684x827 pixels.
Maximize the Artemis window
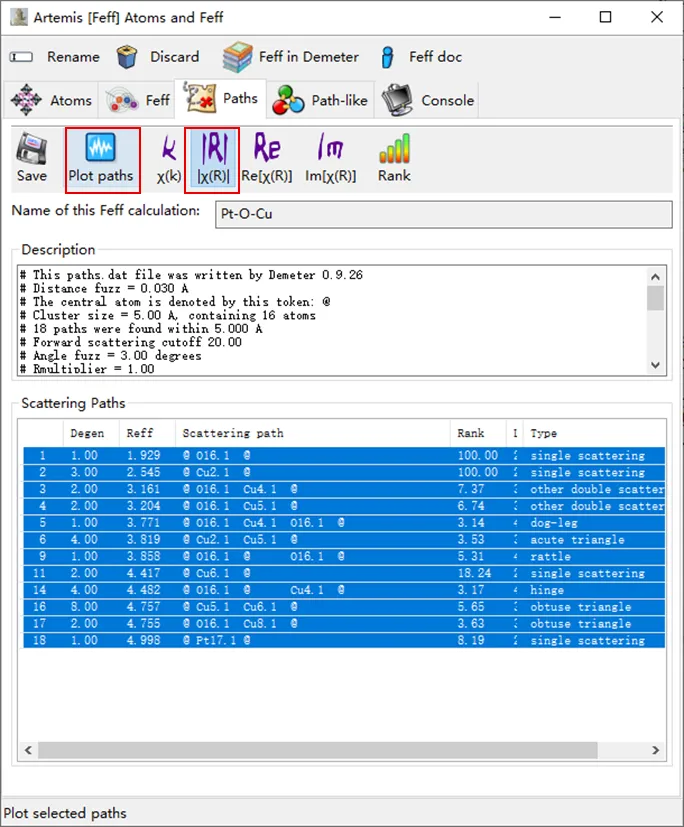tap(605, 17)
